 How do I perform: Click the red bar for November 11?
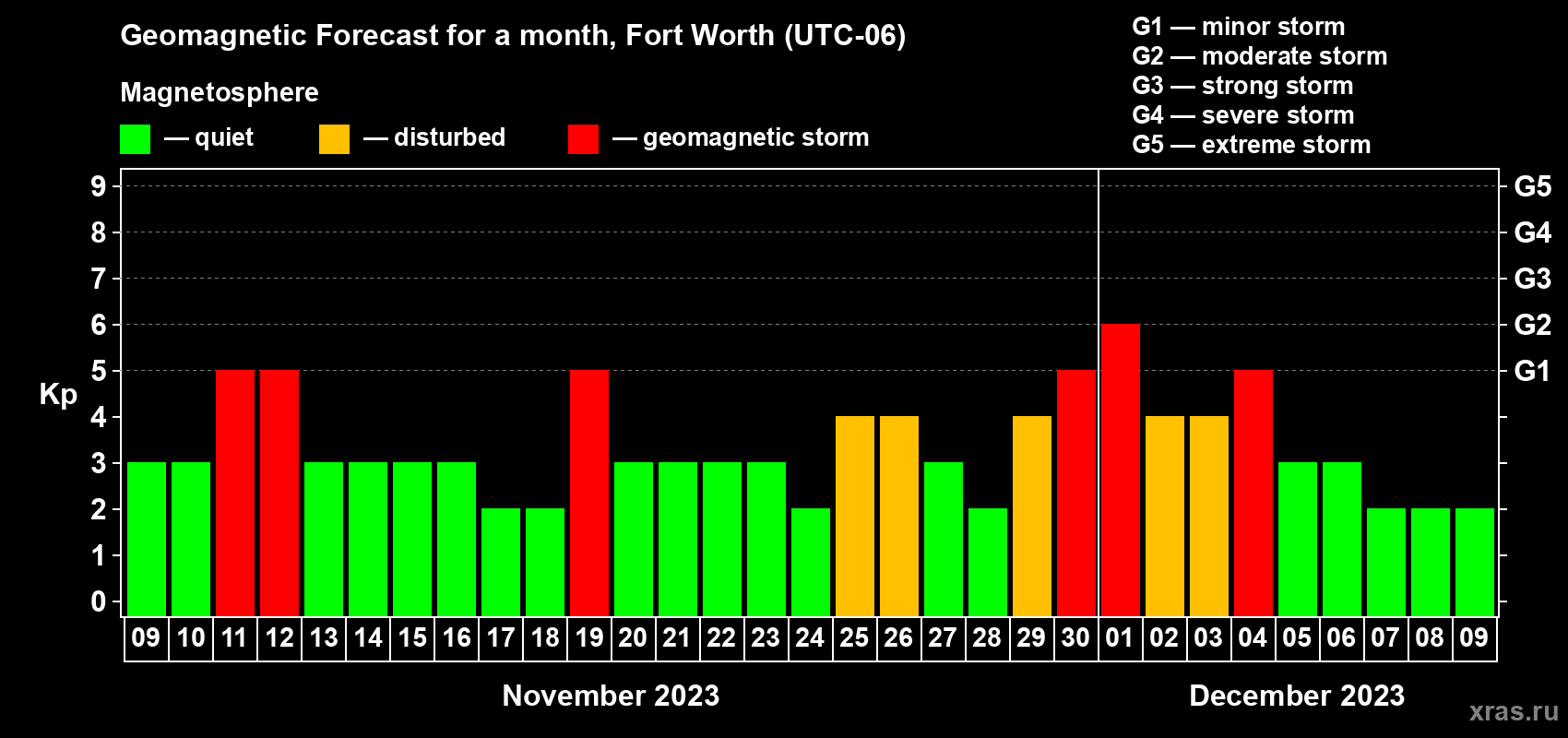pos(235,493)
